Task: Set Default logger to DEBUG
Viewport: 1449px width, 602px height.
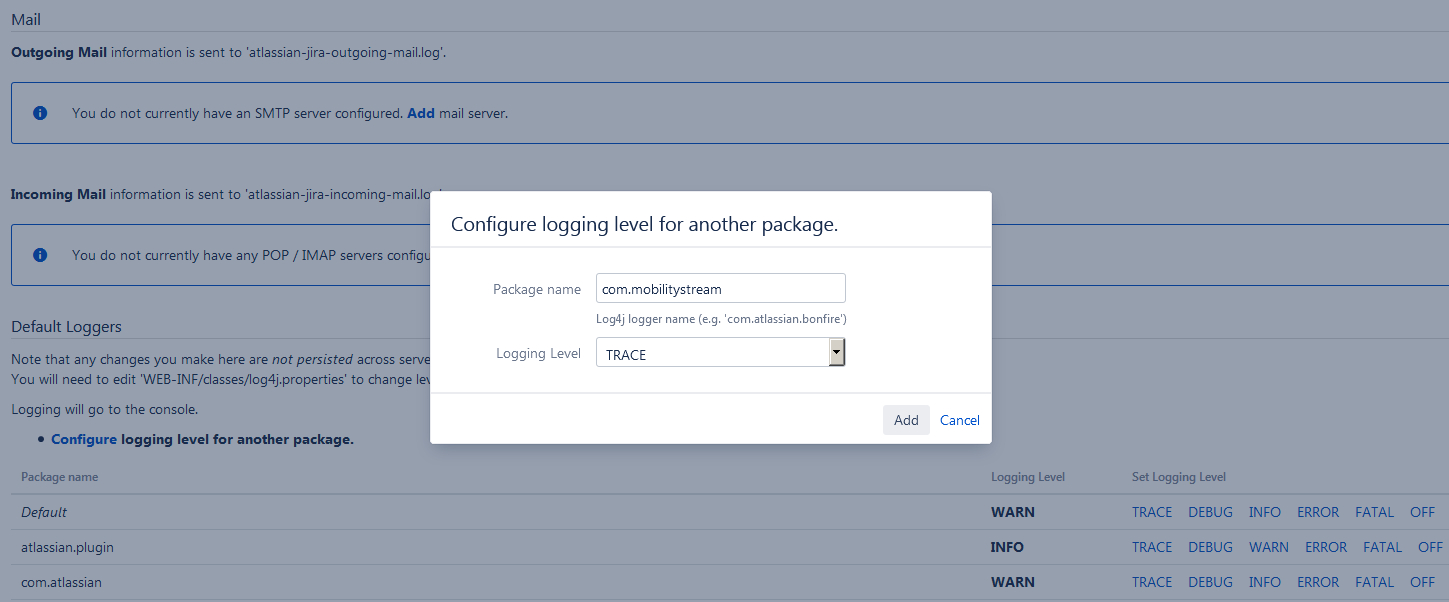Action: [x=1210, y=512]
